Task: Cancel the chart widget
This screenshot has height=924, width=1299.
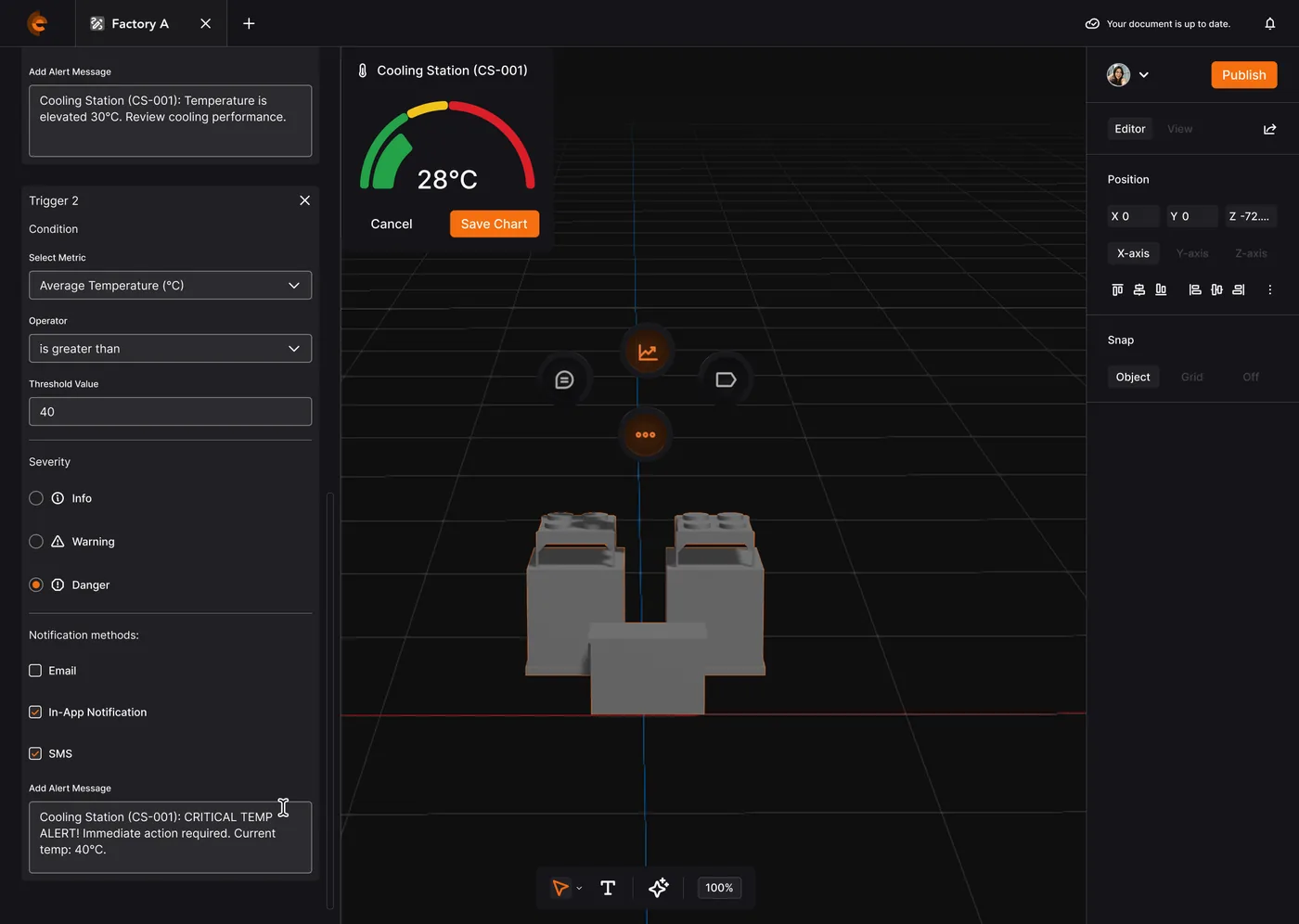Action: click(x=392, y=224)
